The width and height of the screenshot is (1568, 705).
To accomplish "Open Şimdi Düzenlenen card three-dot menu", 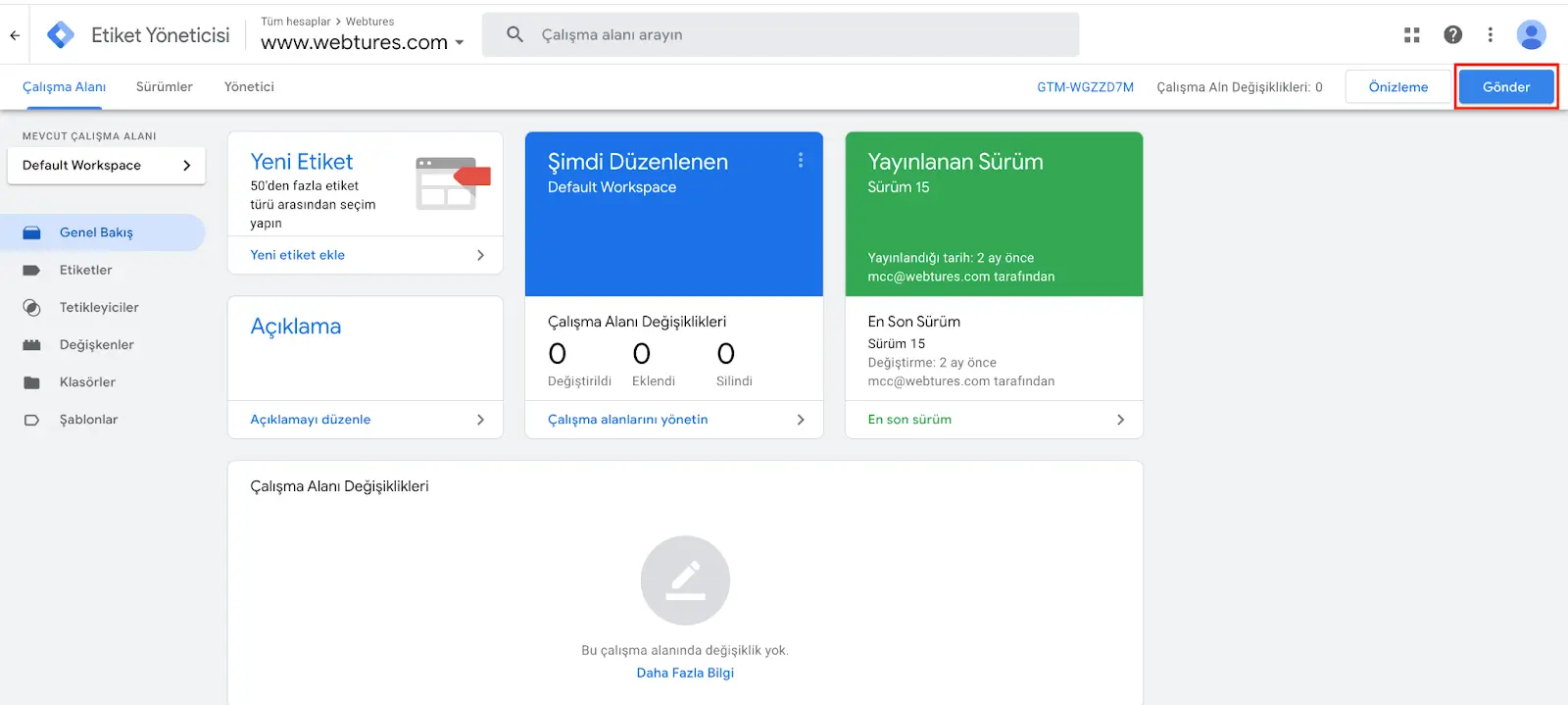I will click(x=801, y=160).
